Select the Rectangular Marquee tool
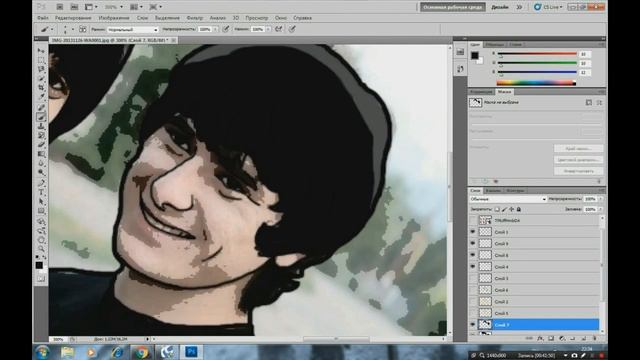This screenshot has height=360, width=640. point(41,60)
